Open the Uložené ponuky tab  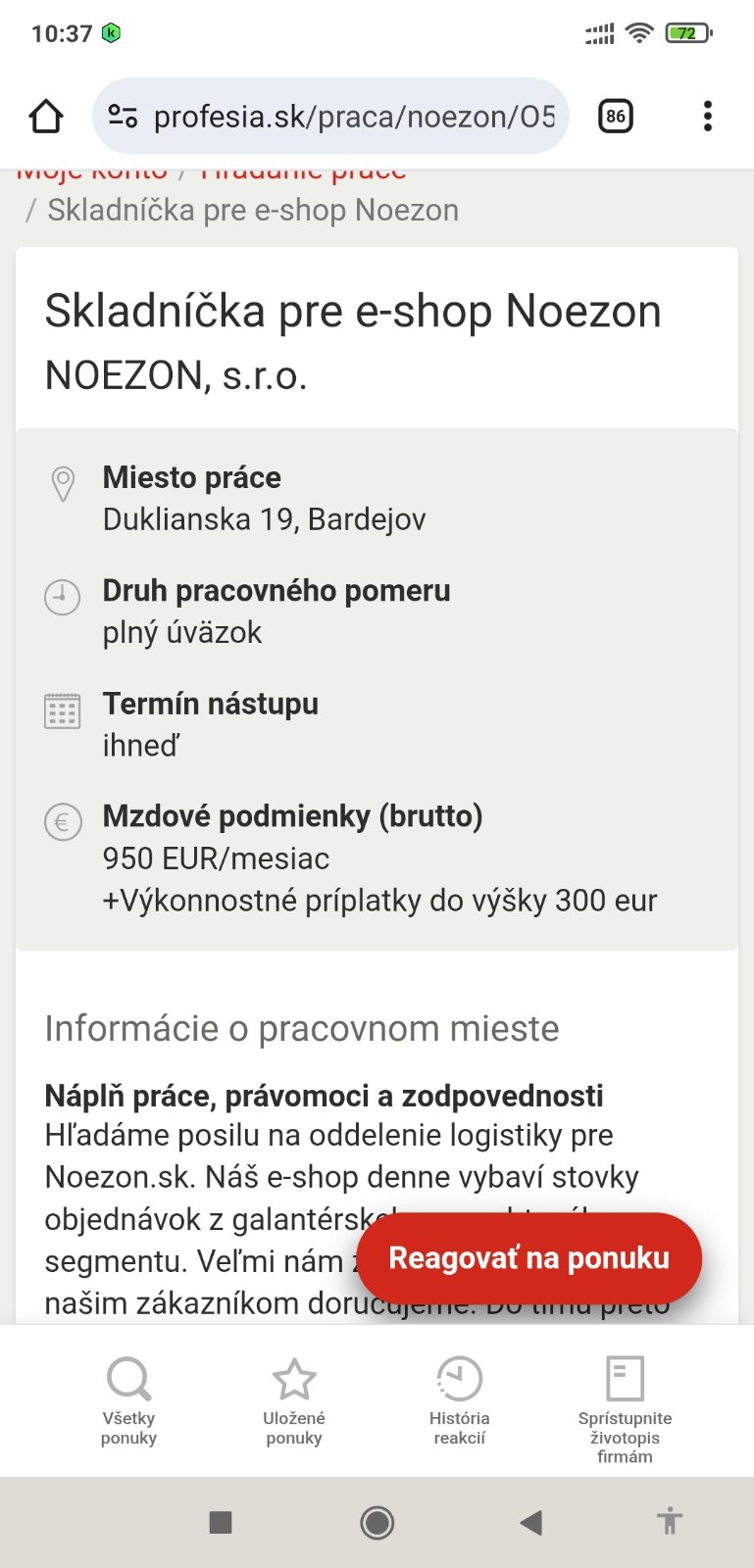294,1401
